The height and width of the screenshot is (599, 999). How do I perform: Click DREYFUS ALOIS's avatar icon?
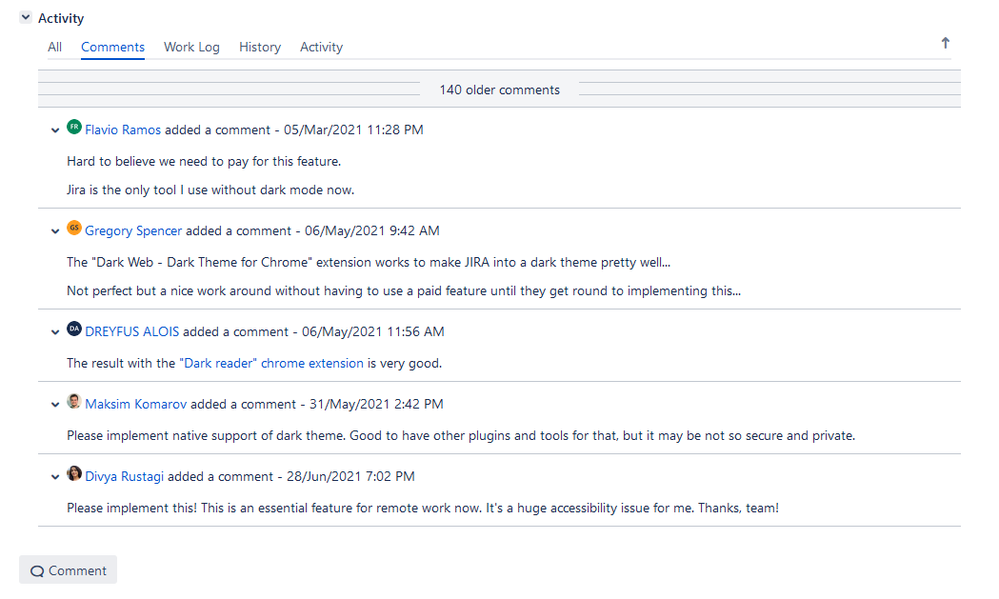(74, 331)
